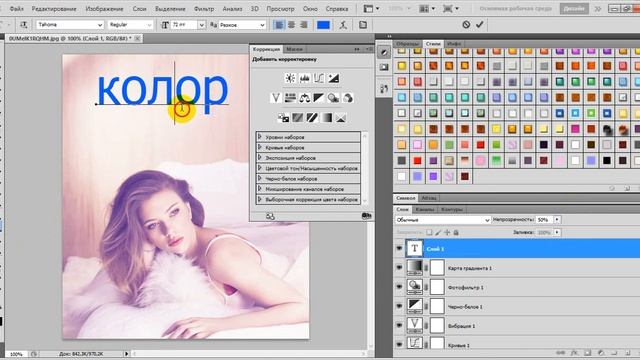This screenshot has height=360, width=640.
Task: Click the Exposure adjustment icon
Action: point(333,78)
